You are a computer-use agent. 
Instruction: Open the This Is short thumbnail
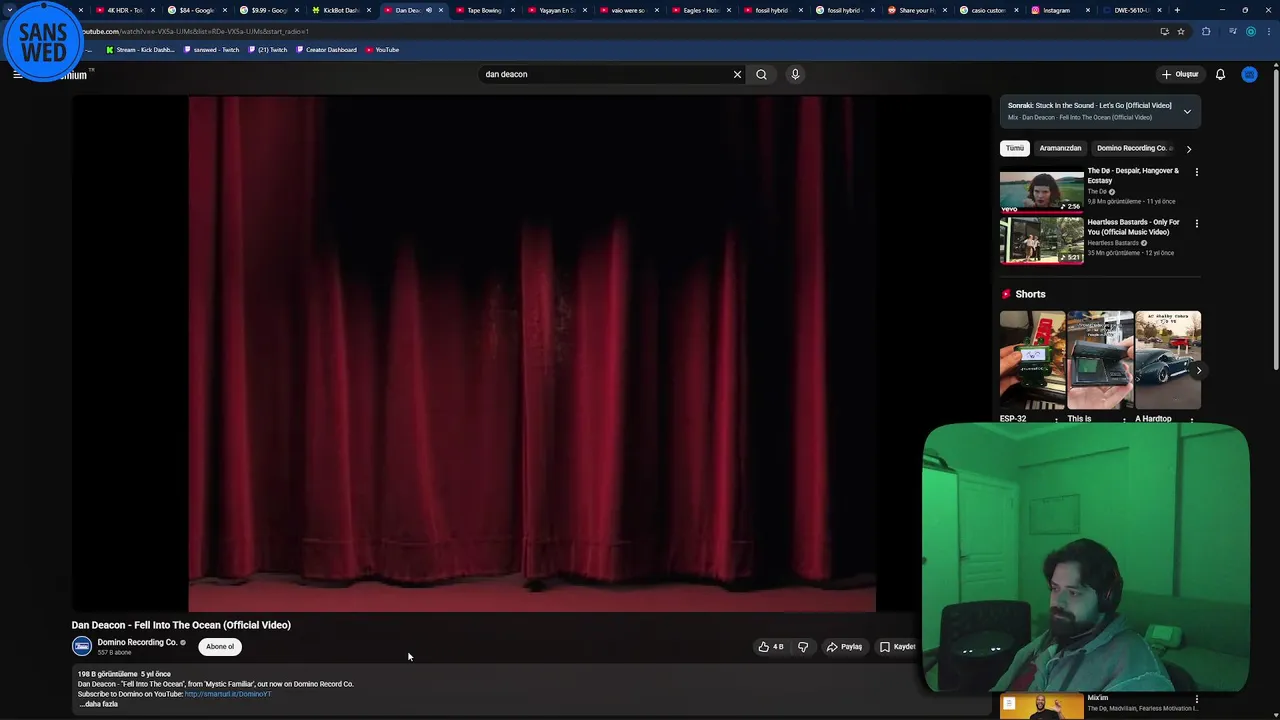pos(1100,360)
